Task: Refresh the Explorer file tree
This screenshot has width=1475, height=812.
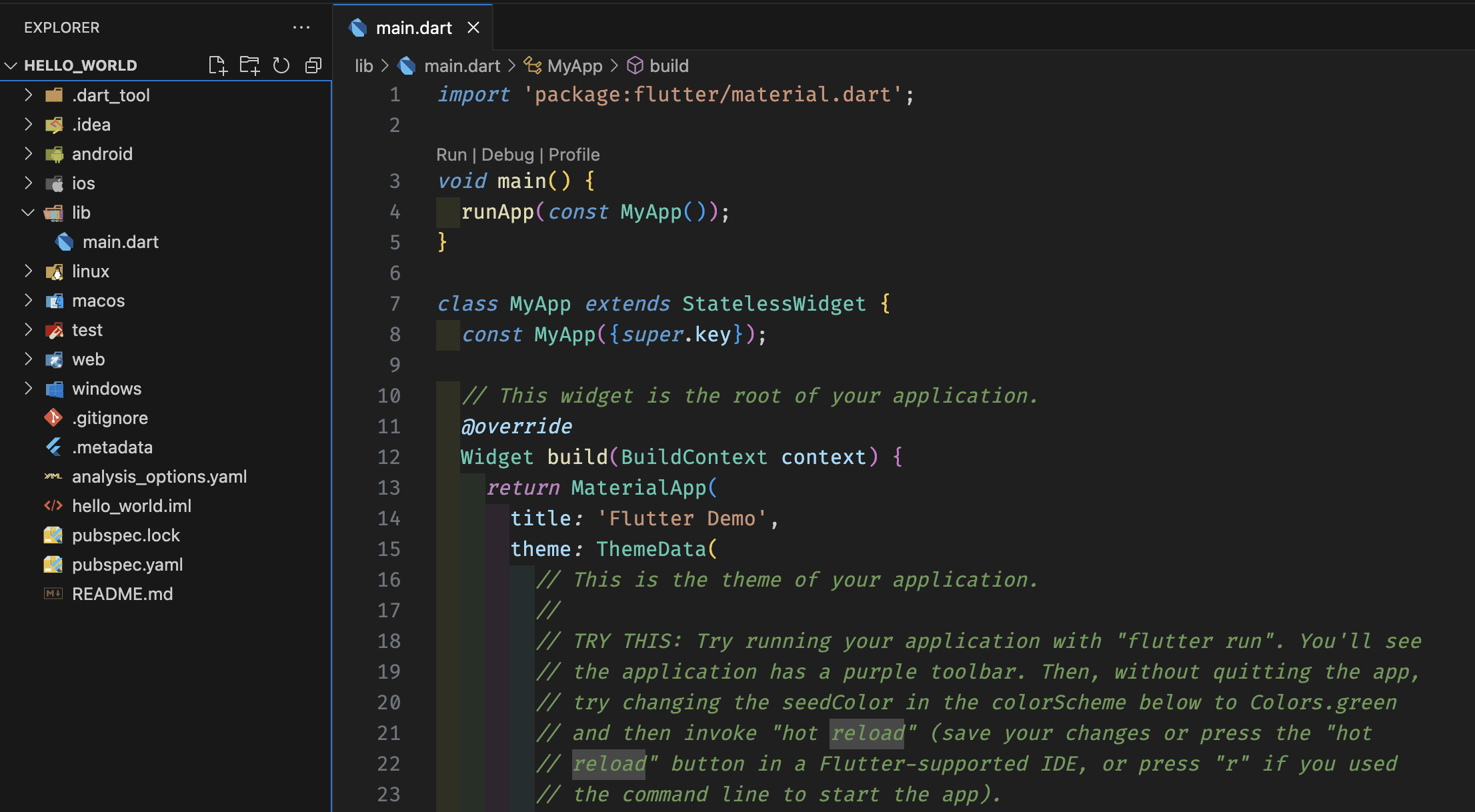Action: click(281, 65)
